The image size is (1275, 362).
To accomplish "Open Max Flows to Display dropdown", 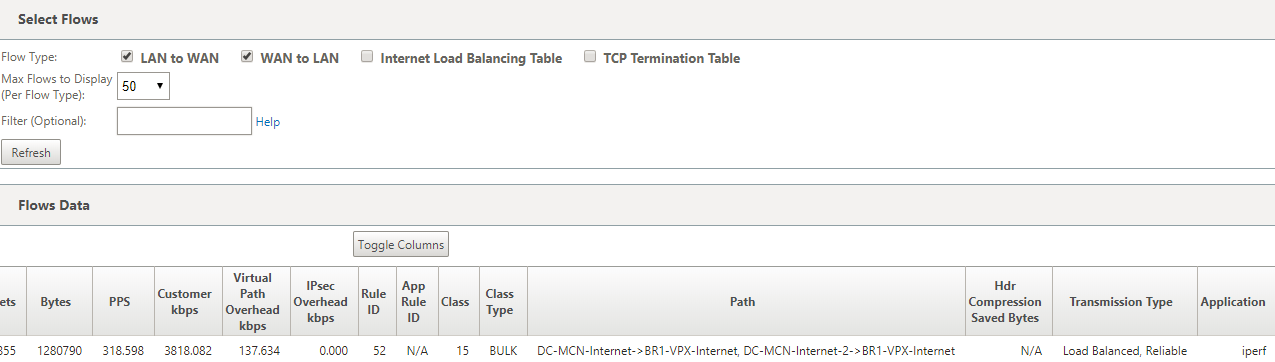I will click(x=143, y=86).
